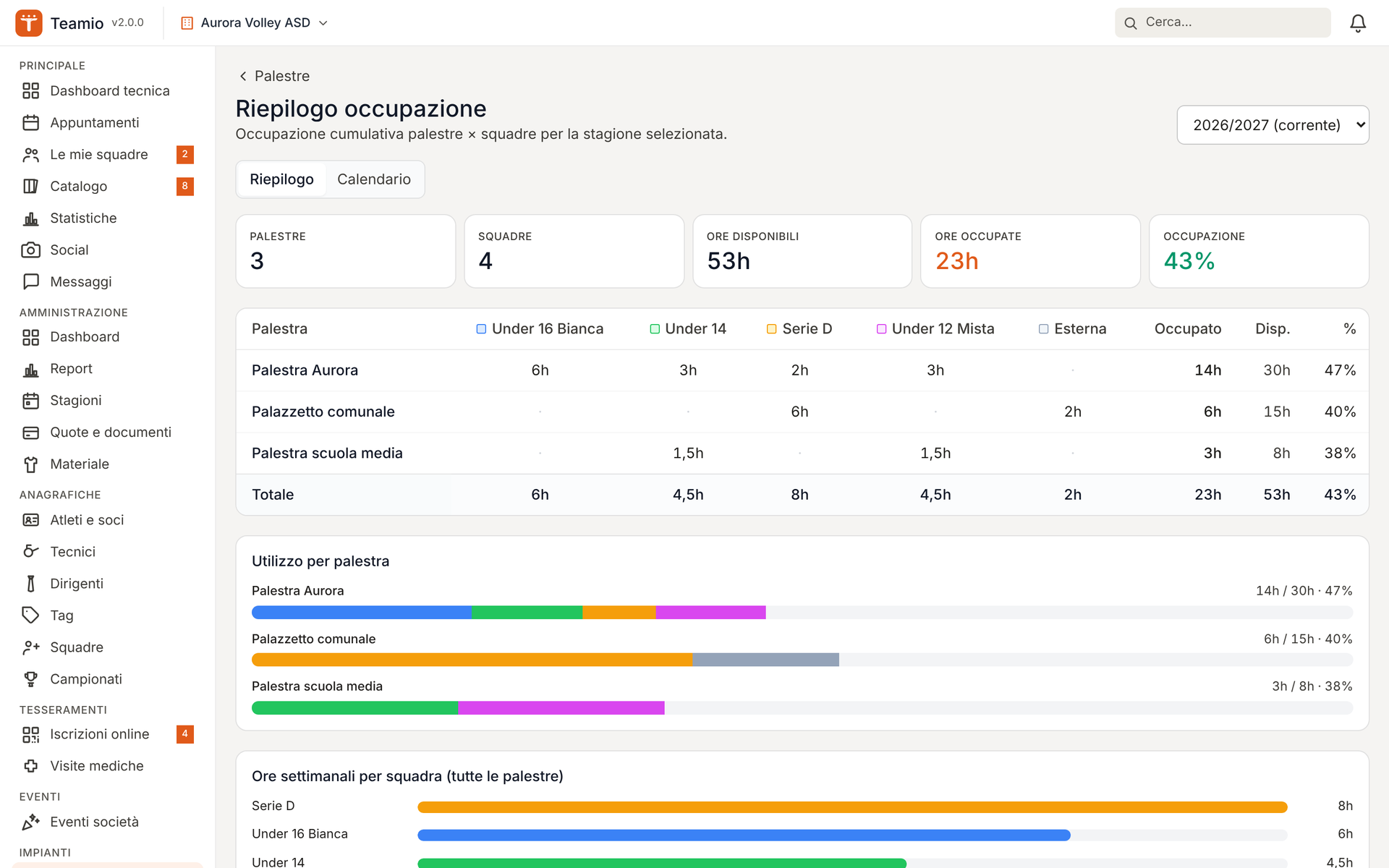Screen dimensions: 1389x868
Task: Open Iscrizioni online QR icon
Action: (x=30, y=735)
